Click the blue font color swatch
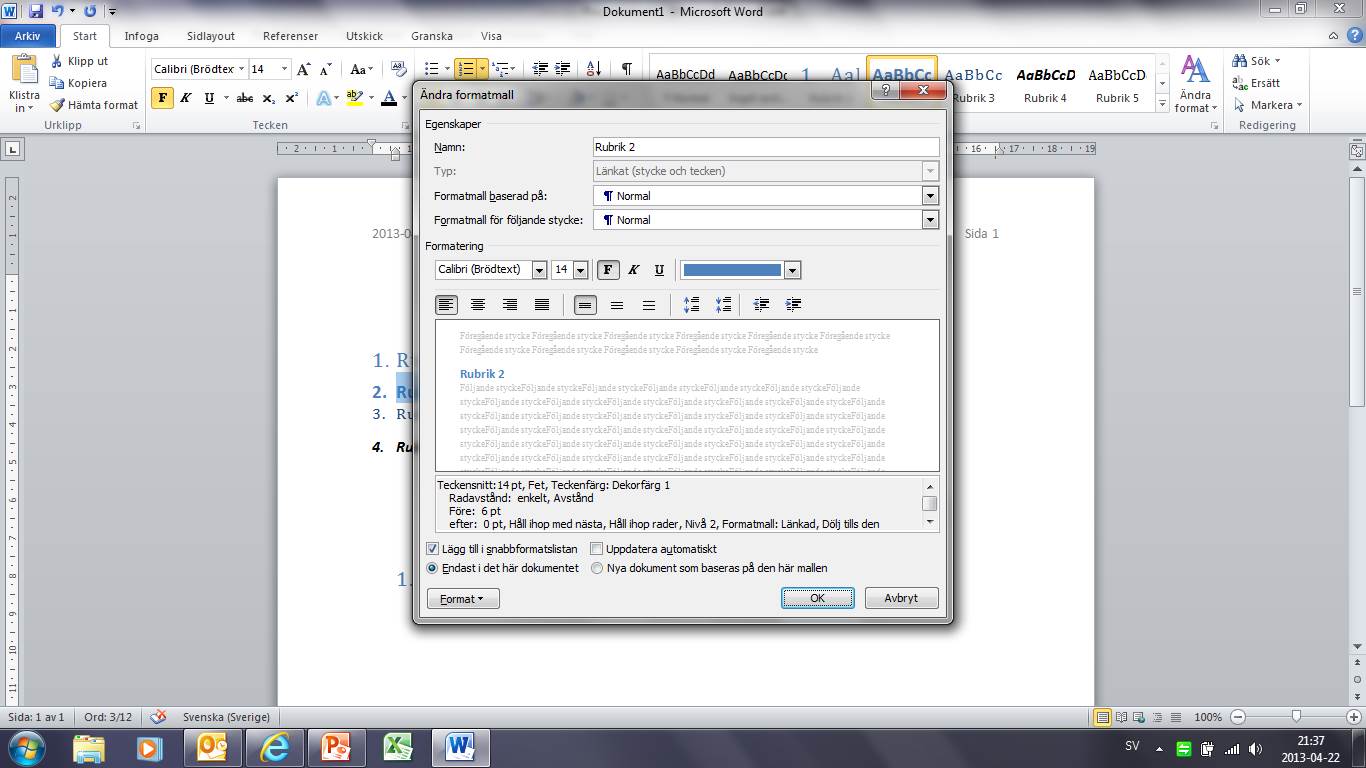1366x768 pixels. 732,270
